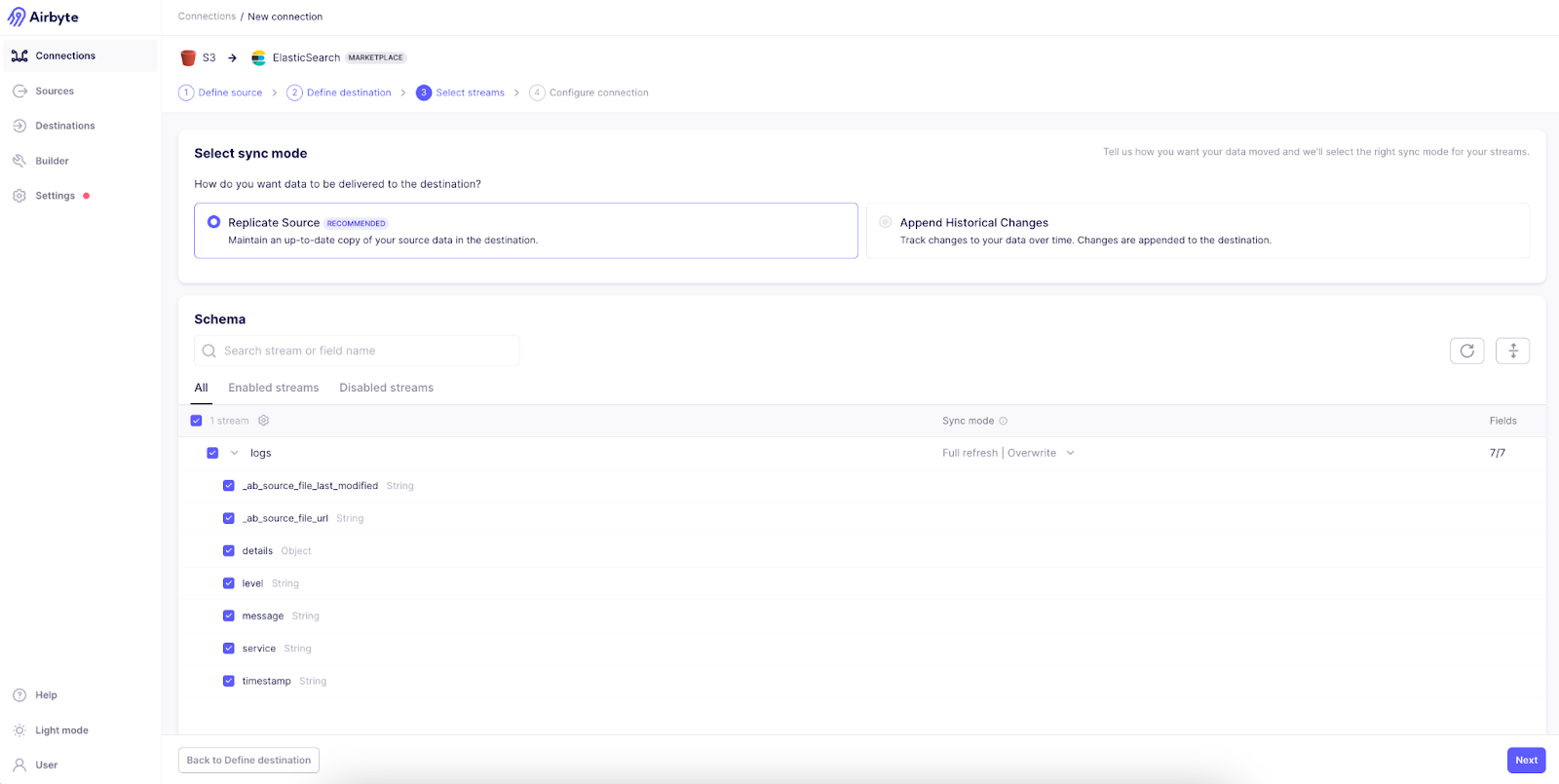The width and height of the screenshot is (1559, 784).
Task: Open the Builder icon in sidebar
Action: click(19, 161)
